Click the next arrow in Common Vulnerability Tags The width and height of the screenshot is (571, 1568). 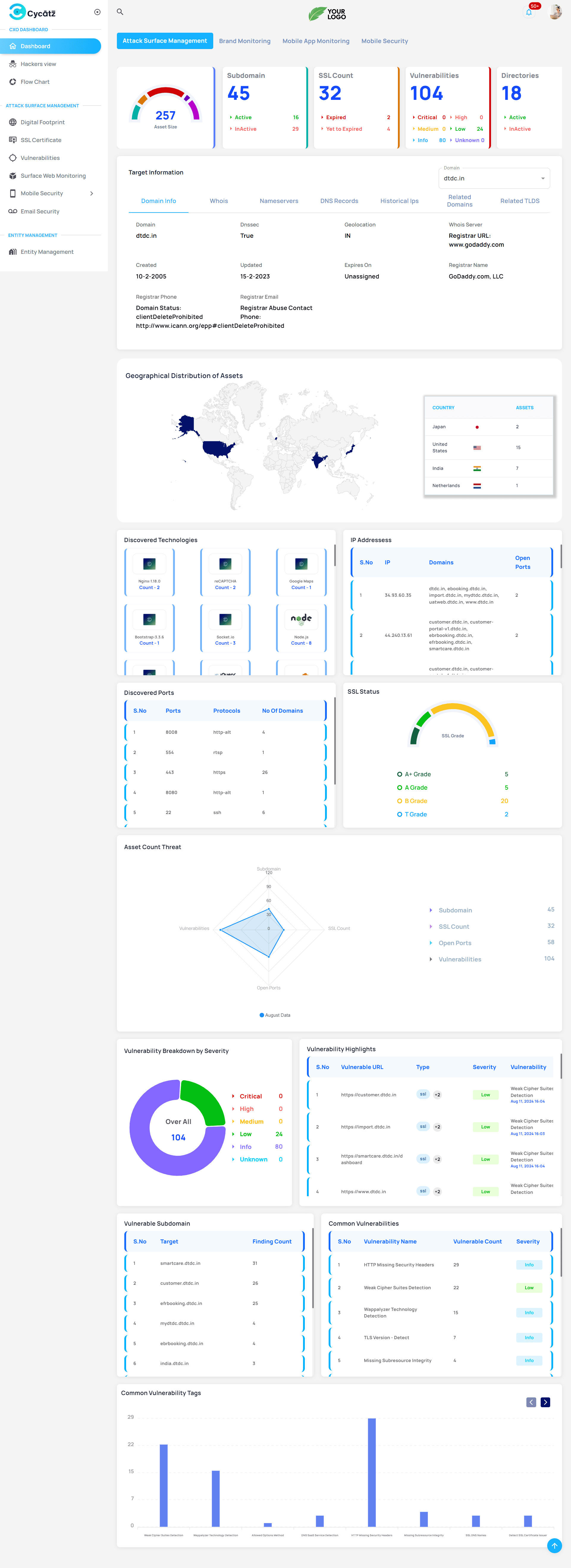[545, 1402]
